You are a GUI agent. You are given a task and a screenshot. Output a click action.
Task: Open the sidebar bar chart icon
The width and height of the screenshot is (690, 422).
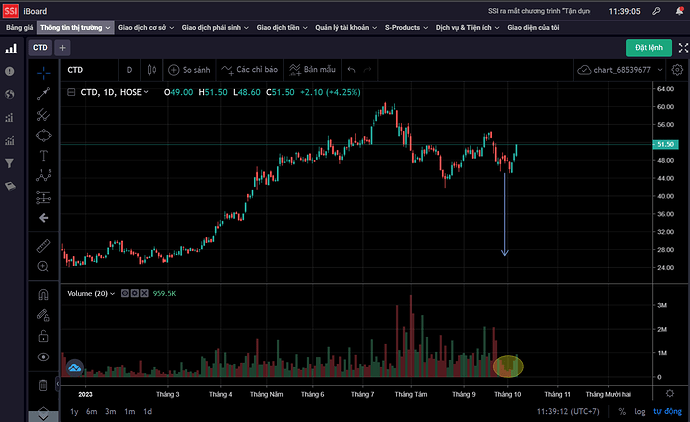[x=11, y=48]
